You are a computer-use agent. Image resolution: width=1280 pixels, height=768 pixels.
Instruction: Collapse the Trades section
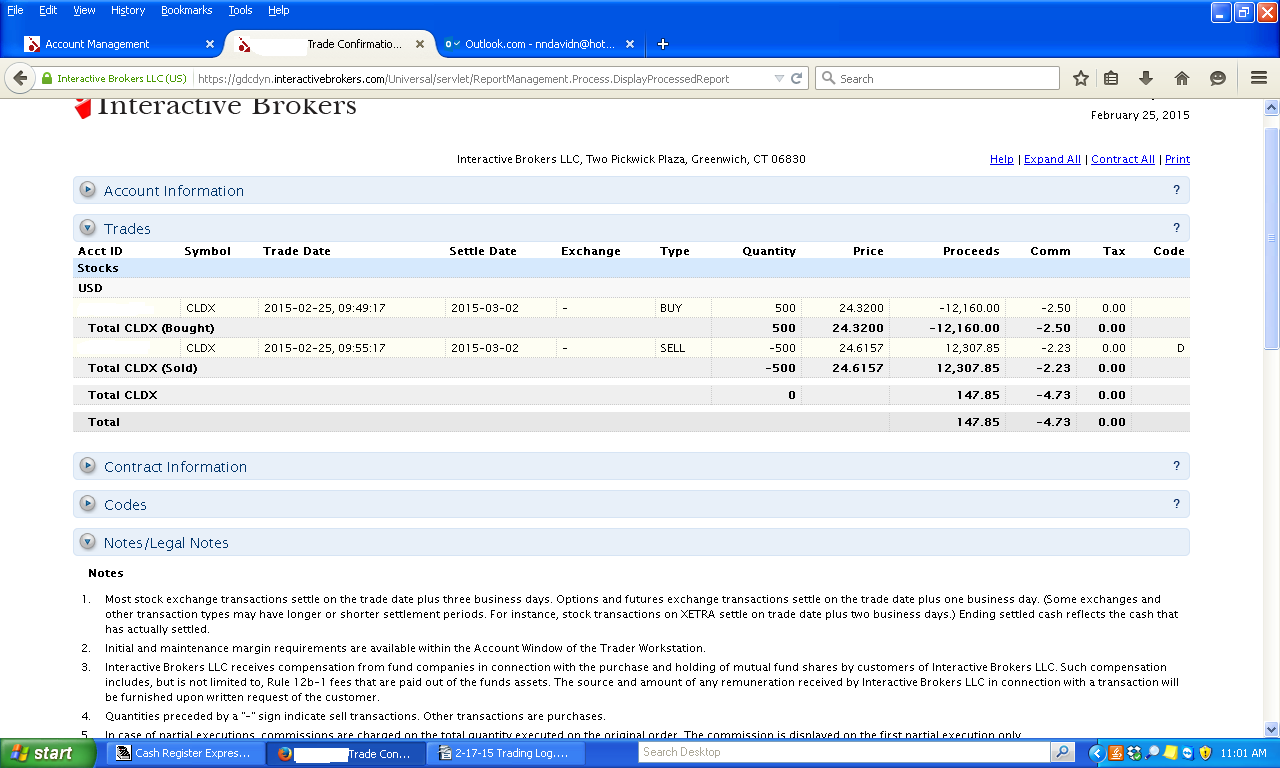pos(88,228)
